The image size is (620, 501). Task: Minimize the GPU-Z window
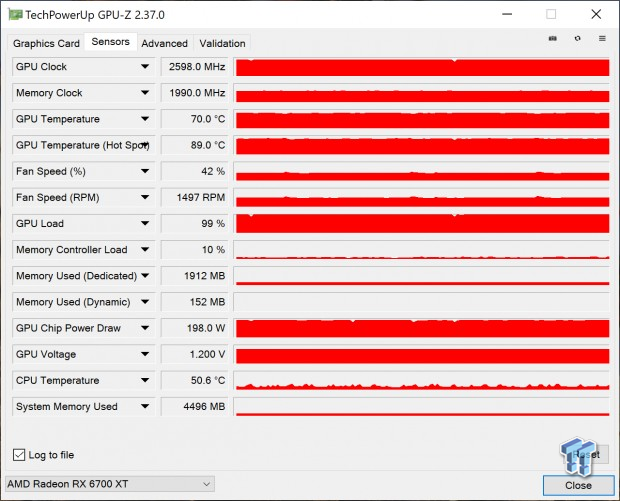pyautogui.click(x=507, y=14)
